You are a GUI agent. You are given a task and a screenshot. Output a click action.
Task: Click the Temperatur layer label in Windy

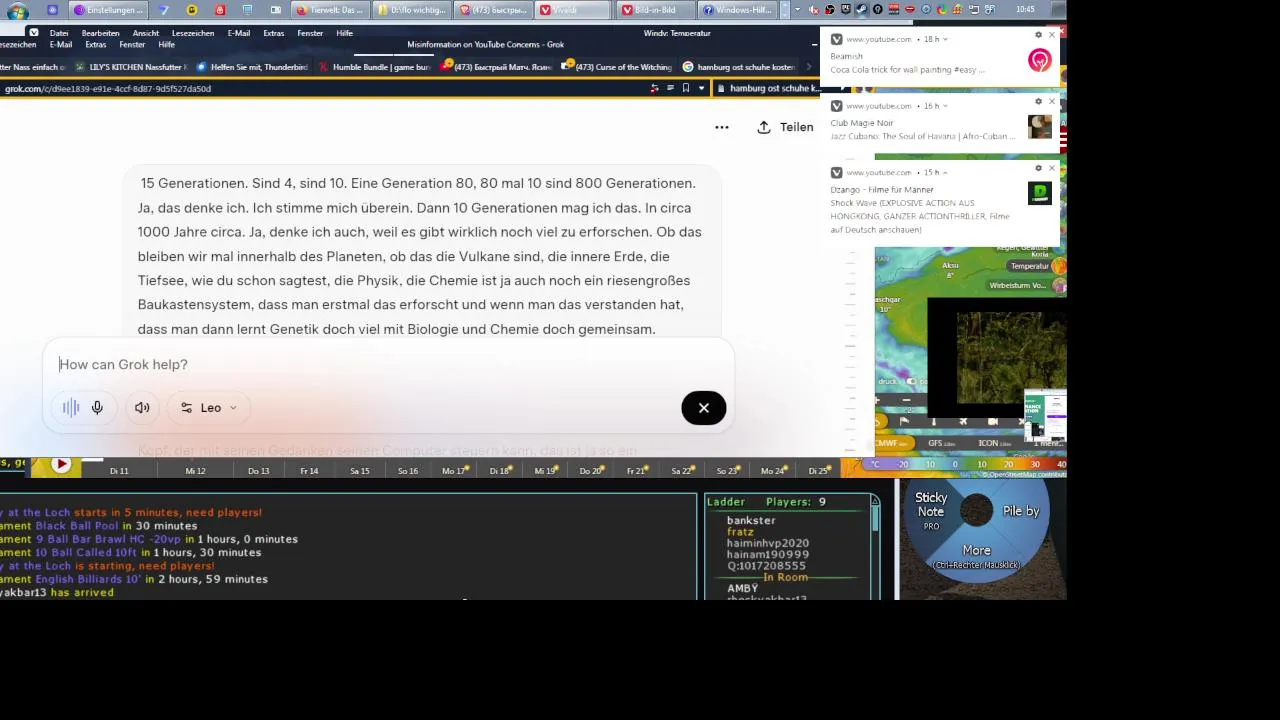pos(1029,266)
